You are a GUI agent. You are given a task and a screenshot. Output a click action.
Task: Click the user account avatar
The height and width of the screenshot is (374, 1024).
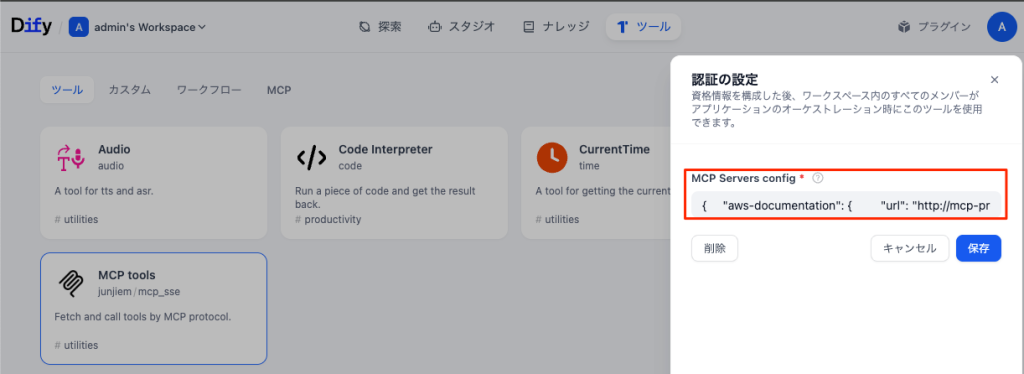click(1002, 27)
